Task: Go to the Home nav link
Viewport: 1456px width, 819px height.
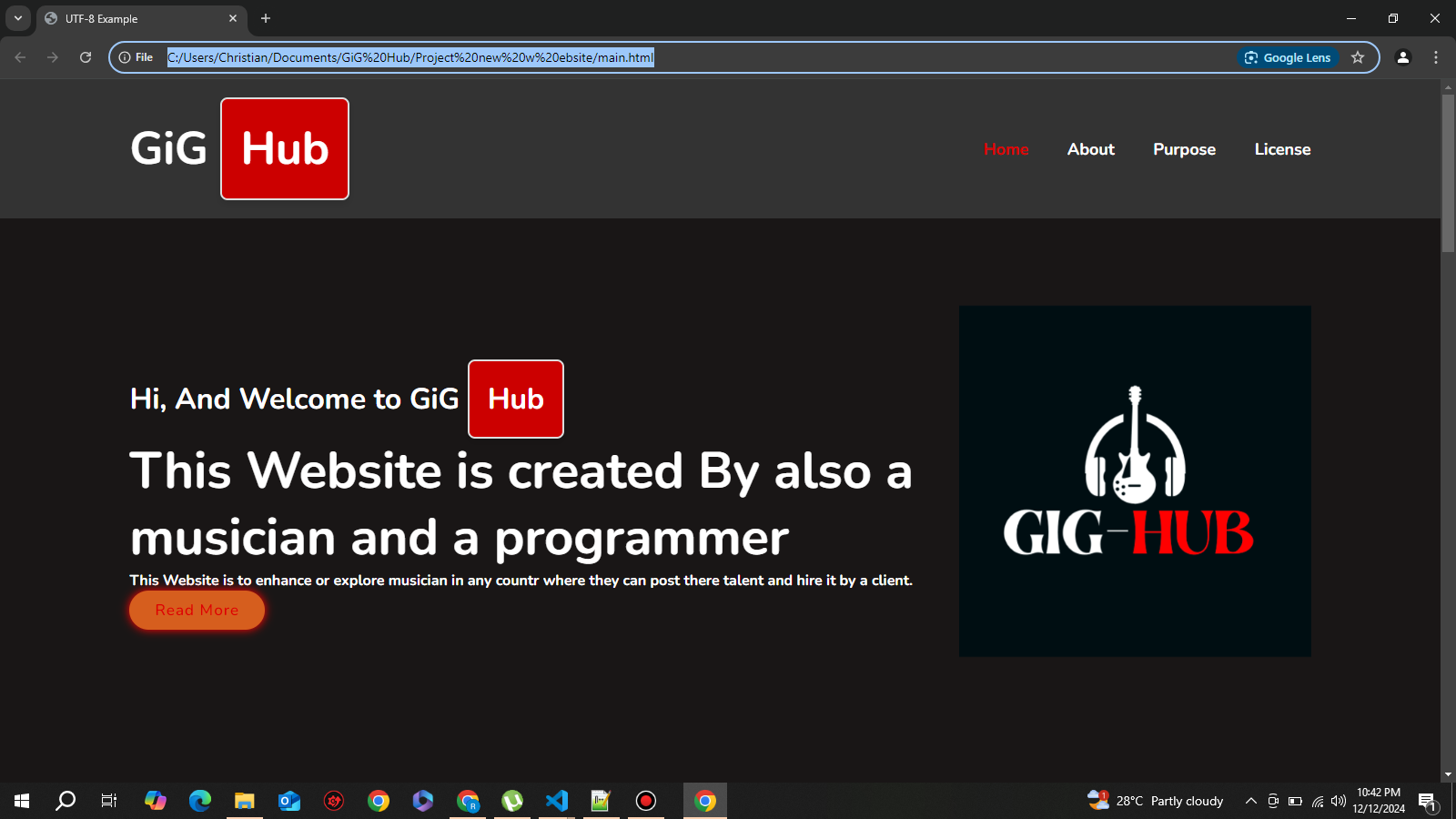Action: tap(1006, 149)
